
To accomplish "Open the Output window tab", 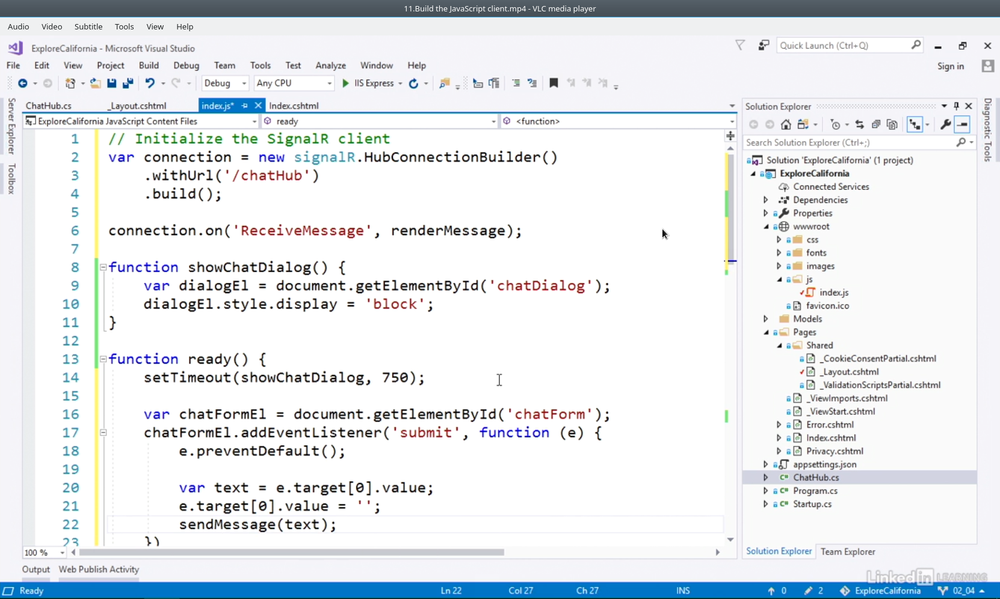I will pos(36,570).
